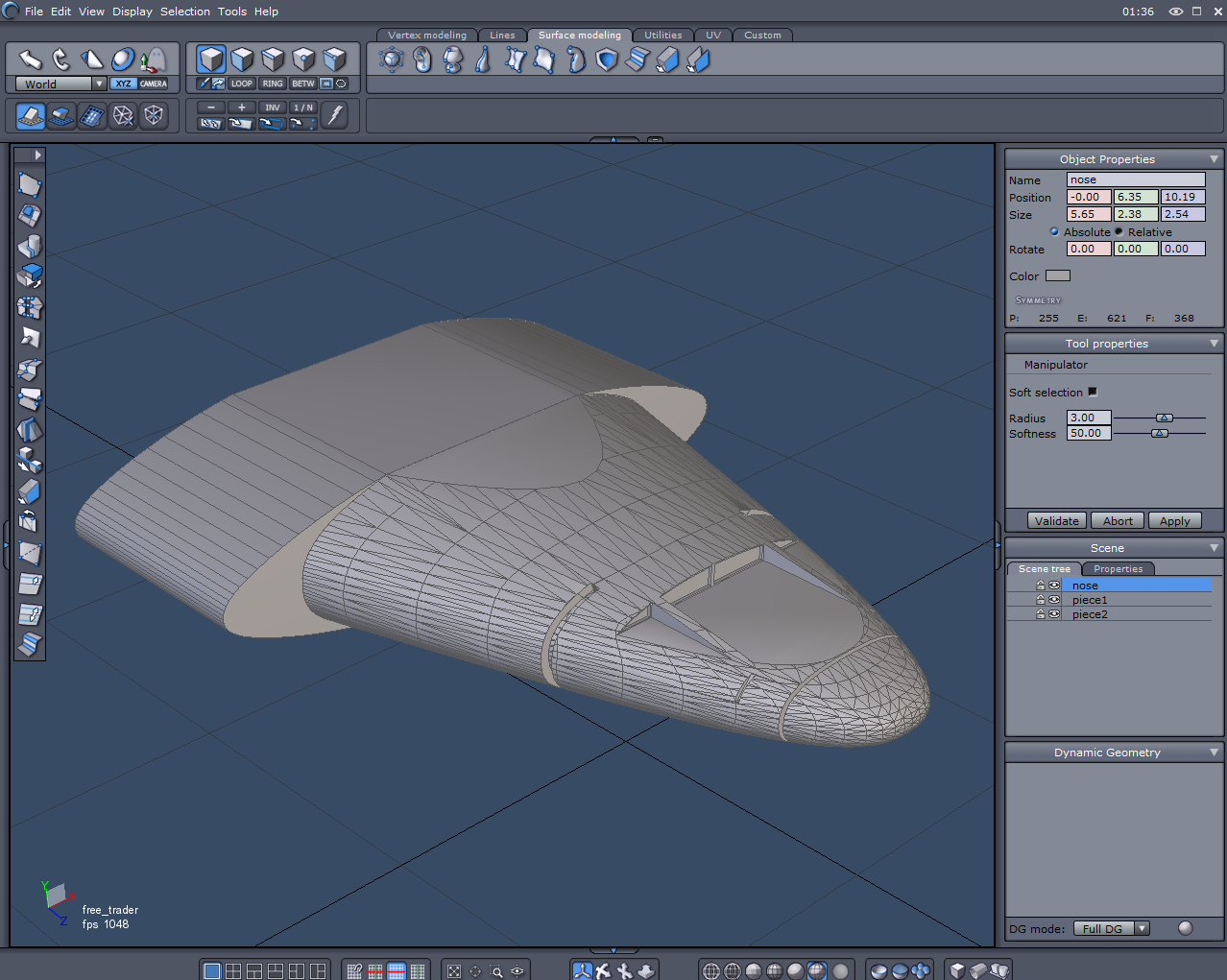Screen dimensions: 1227x980
Task: Switch to four-view viewport layout
Action: click(x=233, y=971)
